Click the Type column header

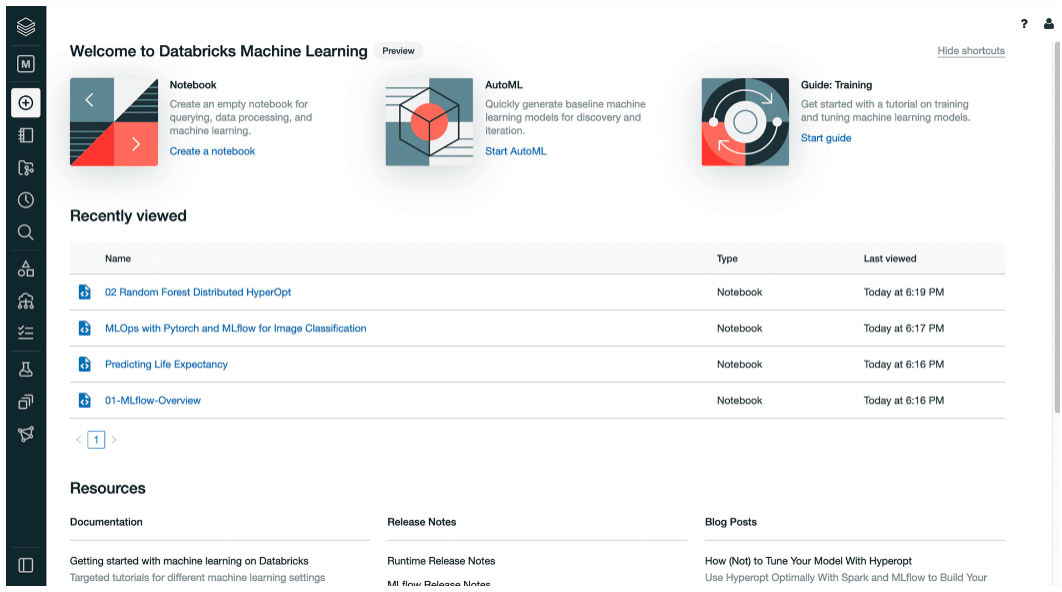click(727, 259)
